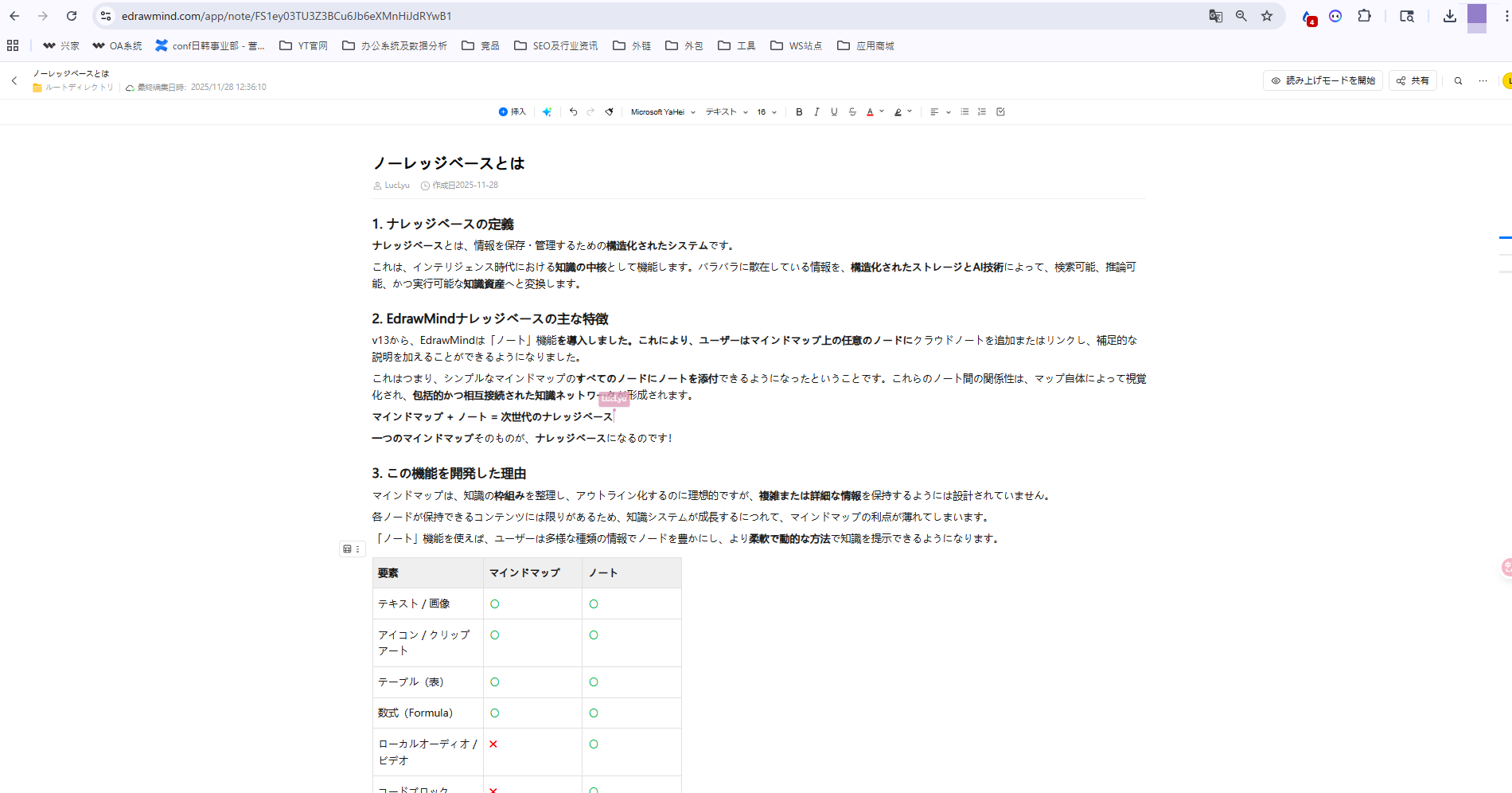Image resolution: width=1512 pixels, height=793 pixels.
Task: Open the YT官网 bookmarks folder
Action: click(x=302, y=45)
